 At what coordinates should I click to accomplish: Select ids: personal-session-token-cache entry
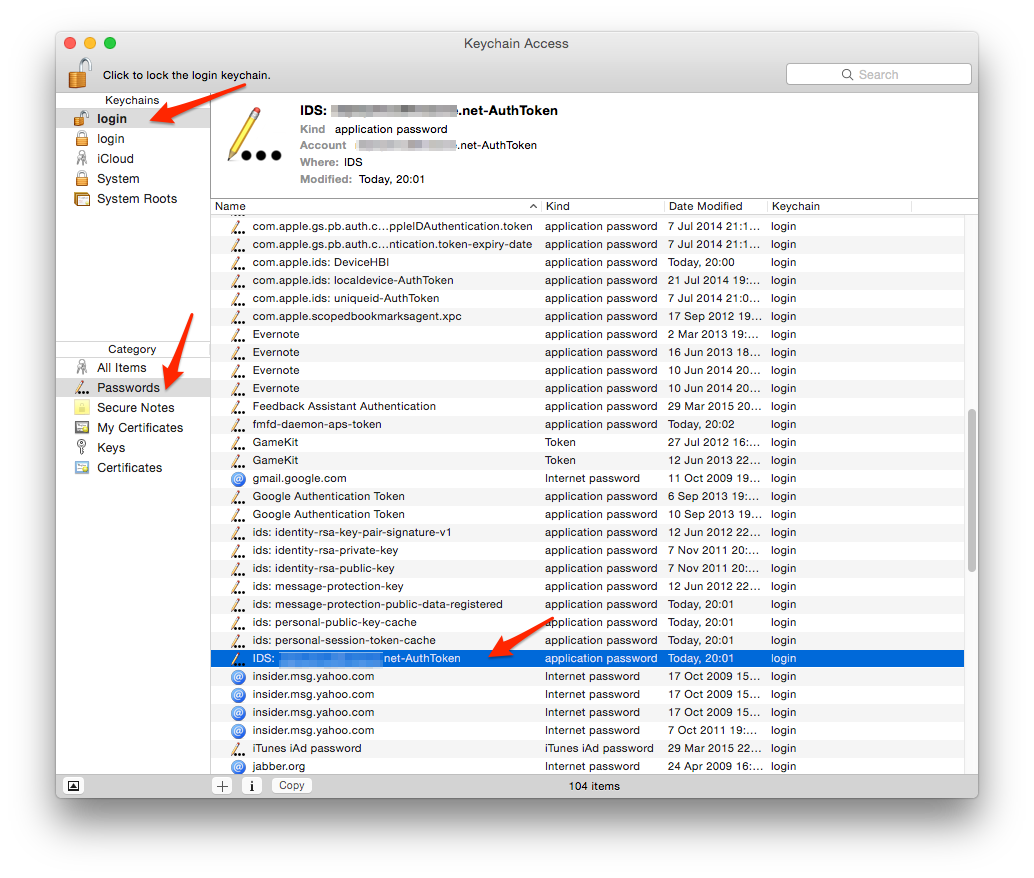587,641
